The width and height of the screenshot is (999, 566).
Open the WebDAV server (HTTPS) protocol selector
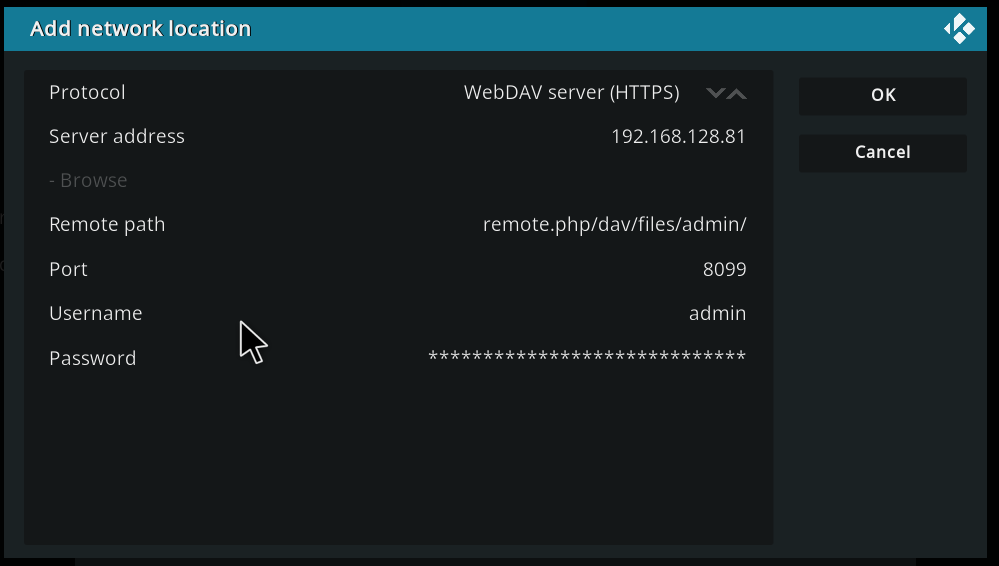(571, 92)
